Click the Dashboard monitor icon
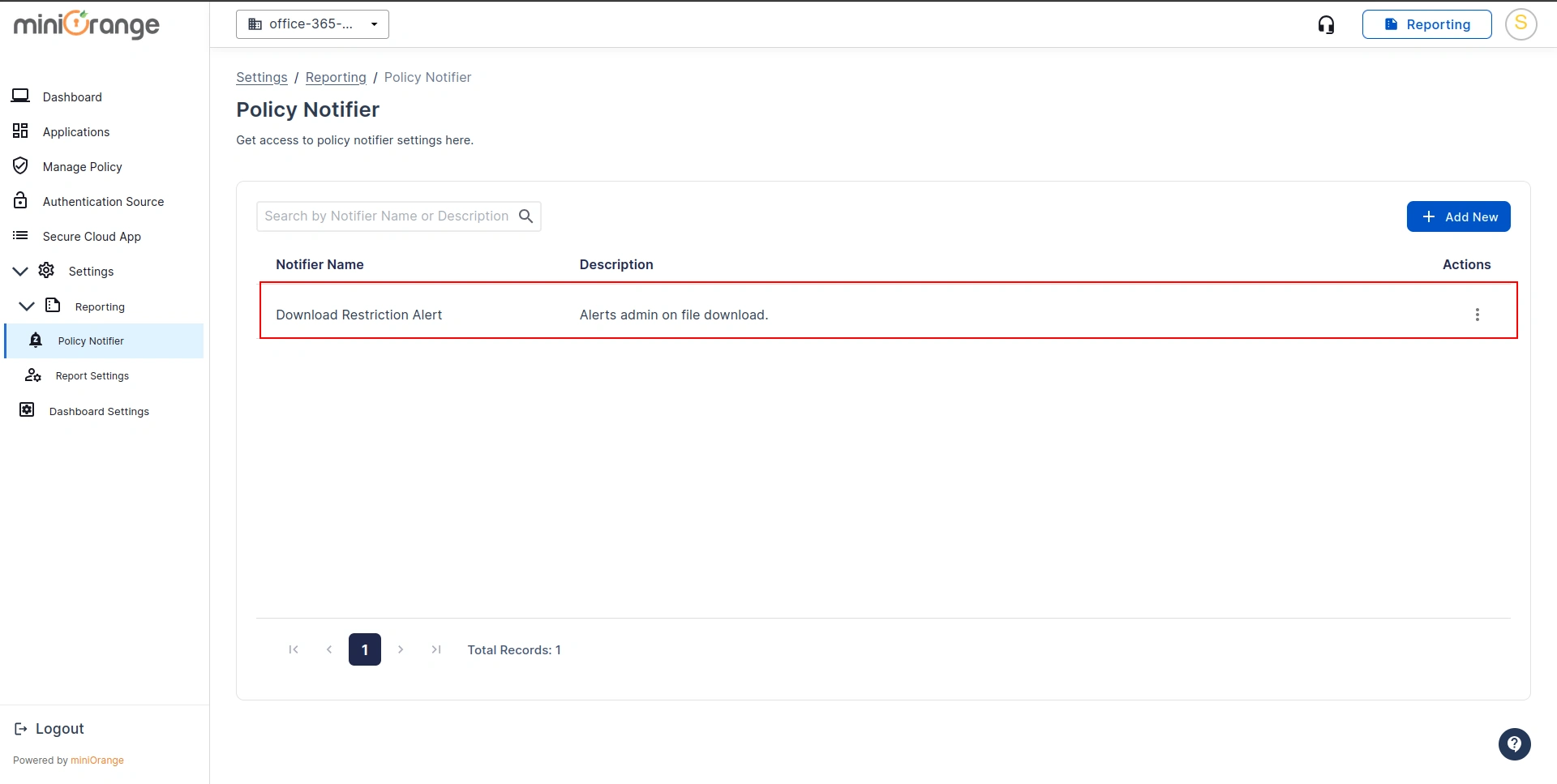Viewport: 1557px width, 784px height. click(20, 96)
